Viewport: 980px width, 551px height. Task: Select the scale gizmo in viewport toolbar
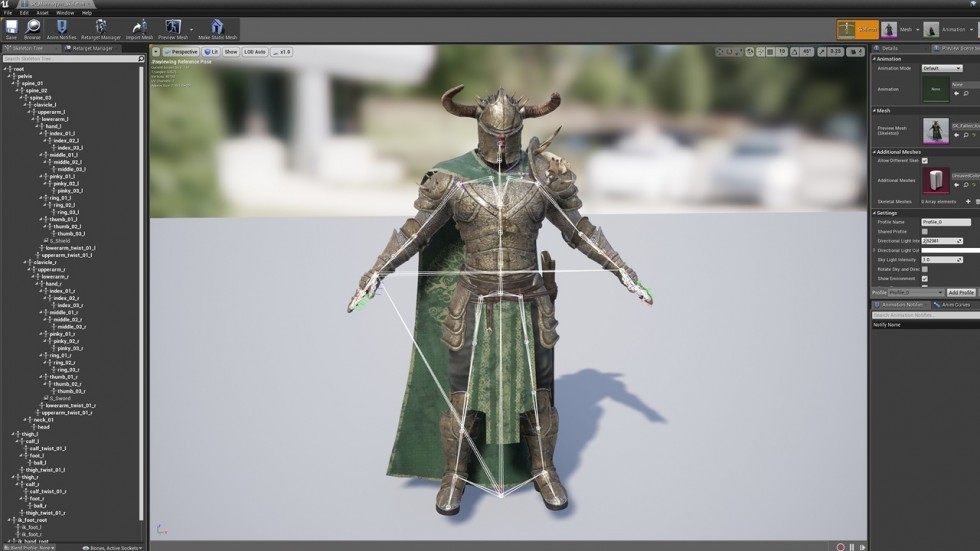pyautogui.click(x=738, y=52)
